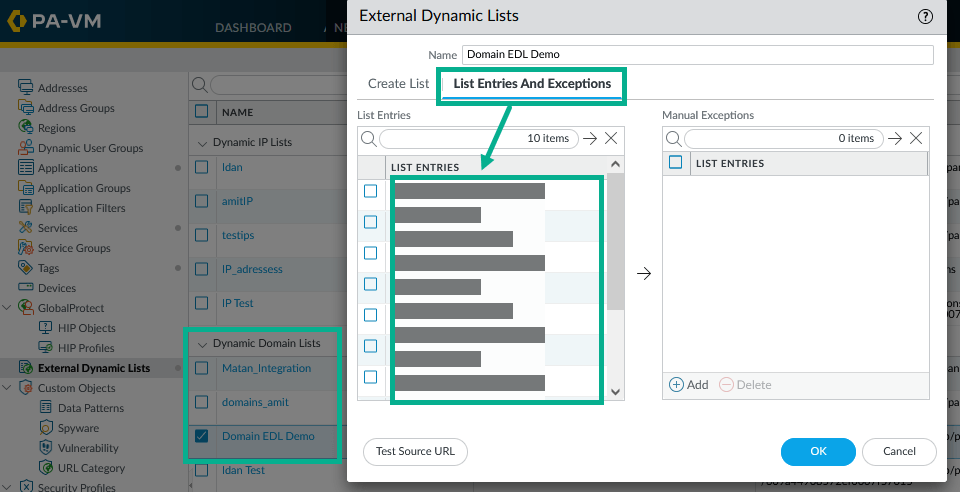Click the Name input field
960x492 pixels.
pos(697,55)
